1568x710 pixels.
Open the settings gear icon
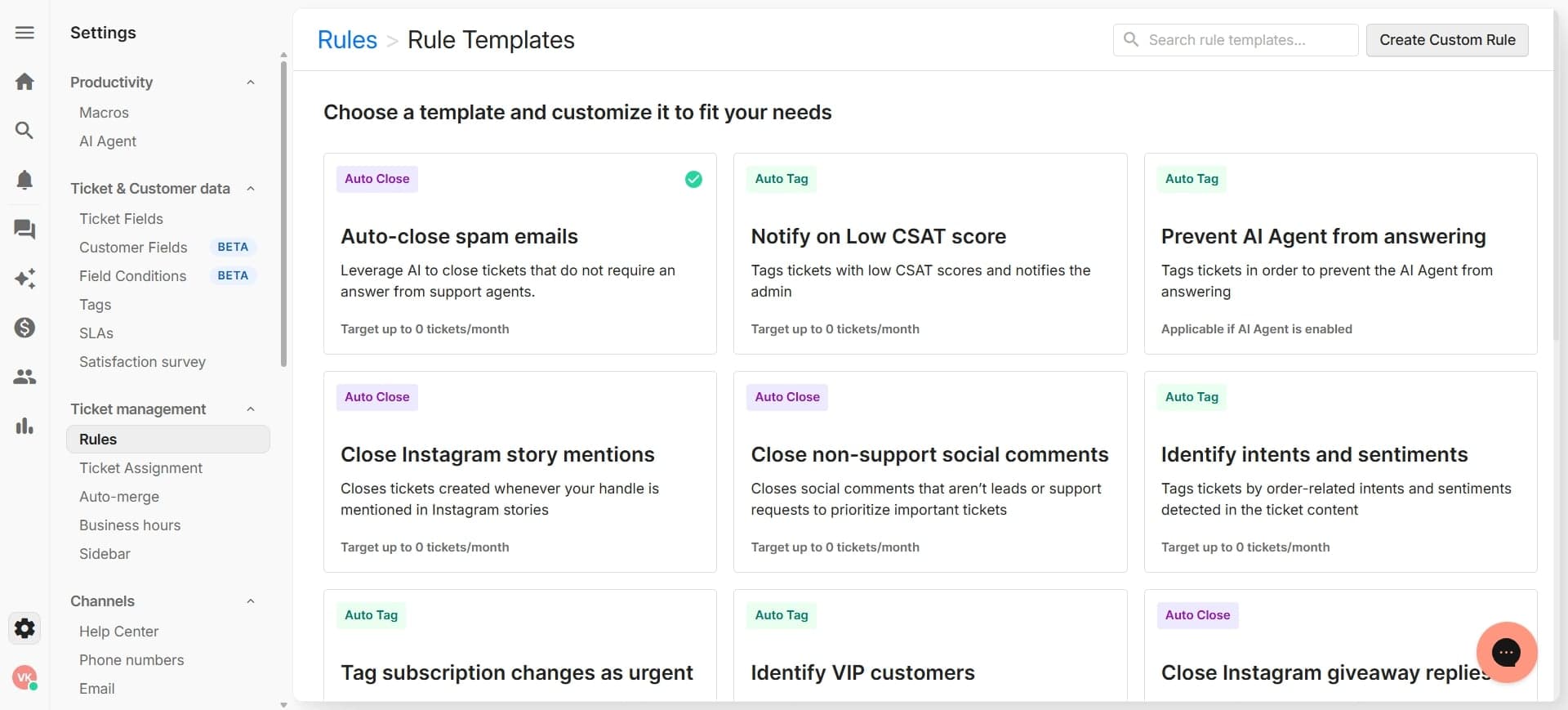point(24,628)
